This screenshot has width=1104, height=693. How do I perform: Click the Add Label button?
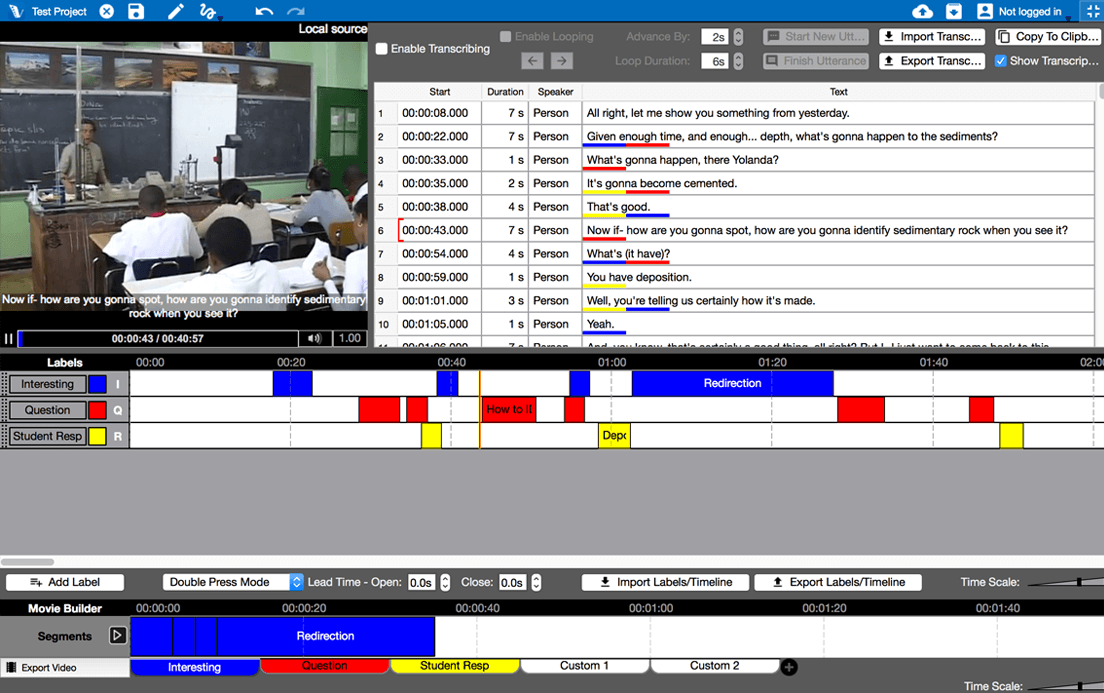point(65,582)
